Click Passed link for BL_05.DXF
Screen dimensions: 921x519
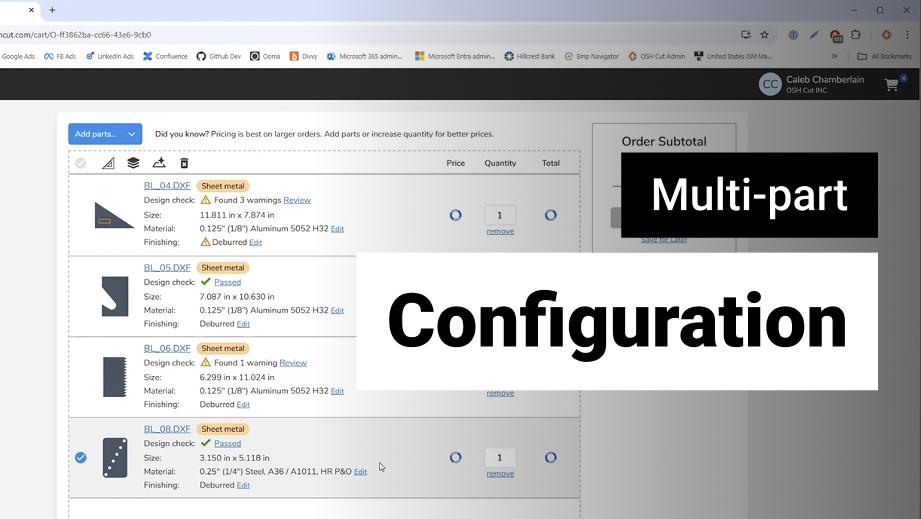pos(227,282)
